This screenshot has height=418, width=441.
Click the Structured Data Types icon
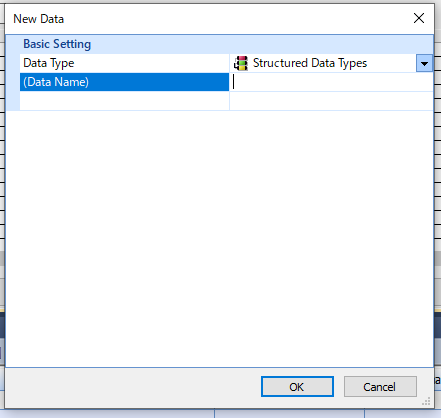(241, 63)
